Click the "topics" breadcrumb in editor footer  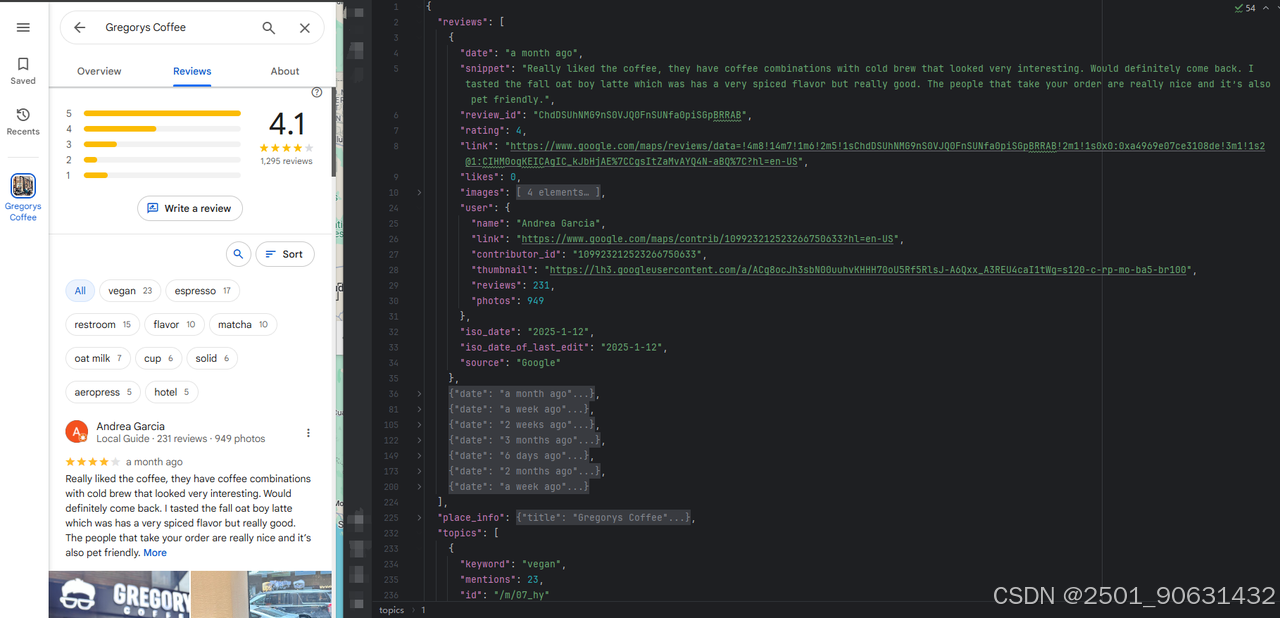pos(391,610)
